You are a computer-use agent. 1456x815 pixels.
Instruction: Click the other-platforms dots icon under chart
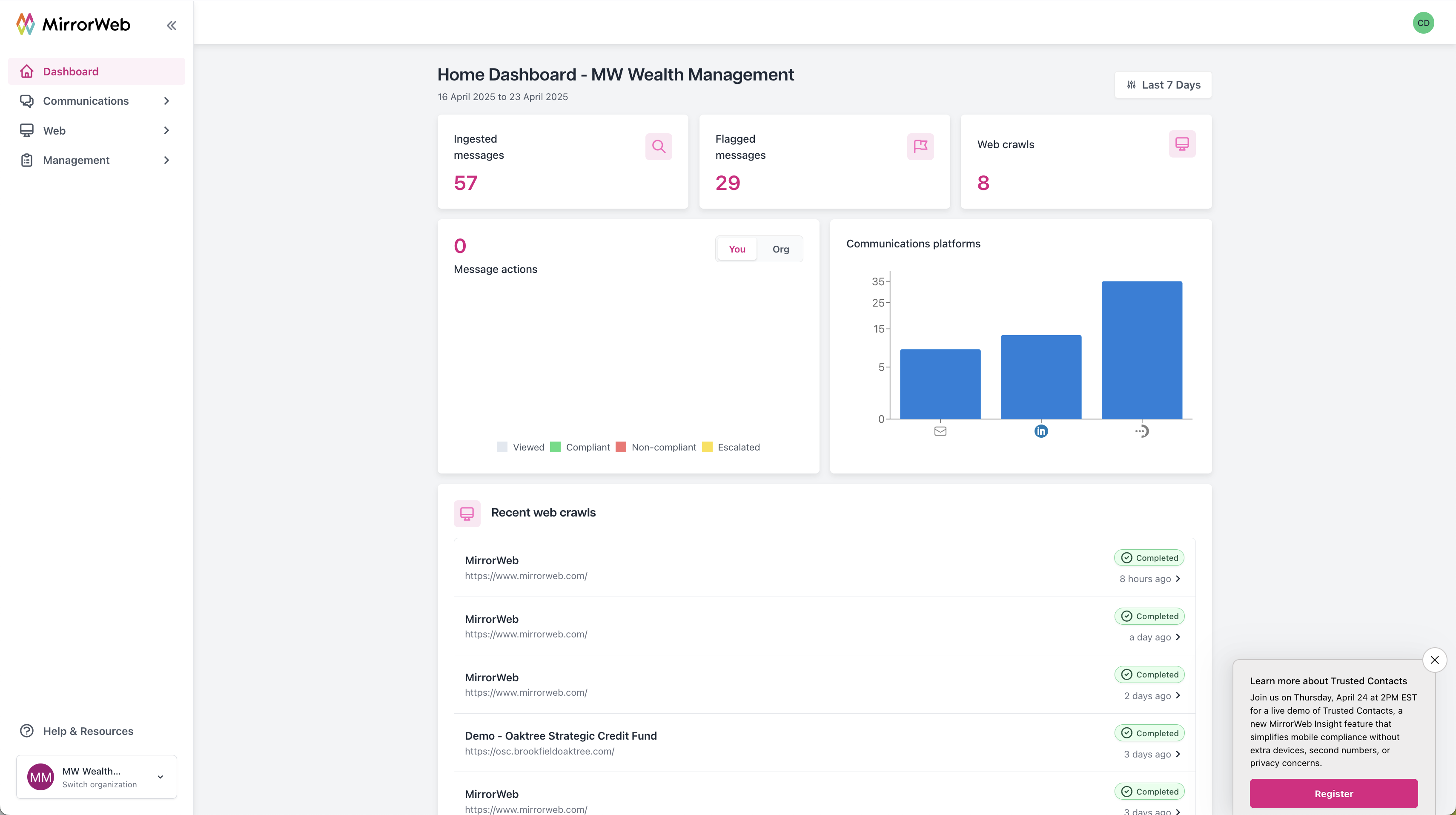pyautogui.click(x=1142, y=431)
